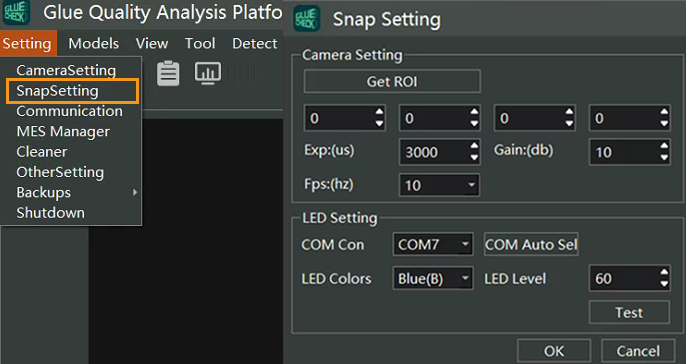Decrease exposure with down arrow
The image size is (686, 364).
(x=474, y=158)
